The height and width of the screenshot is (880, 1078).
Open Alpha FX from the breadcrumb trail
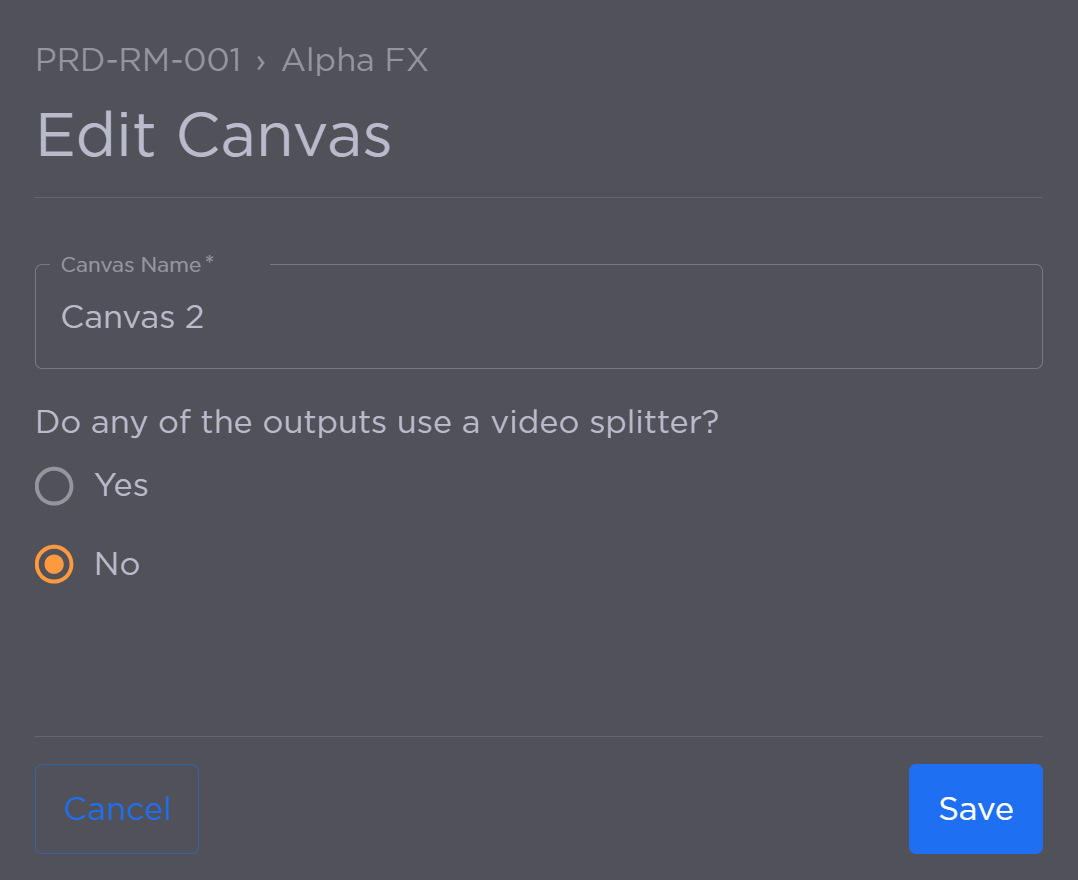coord(354,60)
